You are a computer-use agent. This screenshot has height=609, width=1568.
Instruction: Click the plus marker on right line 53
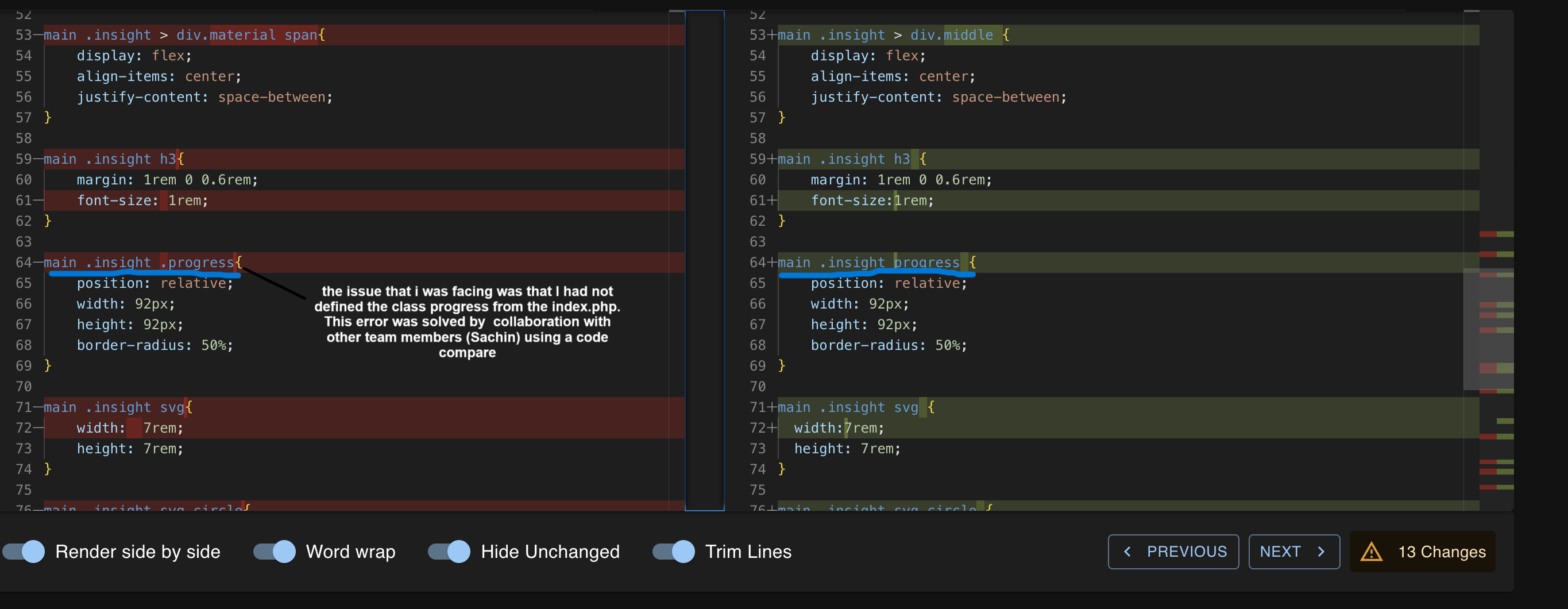tap(773, 35)
